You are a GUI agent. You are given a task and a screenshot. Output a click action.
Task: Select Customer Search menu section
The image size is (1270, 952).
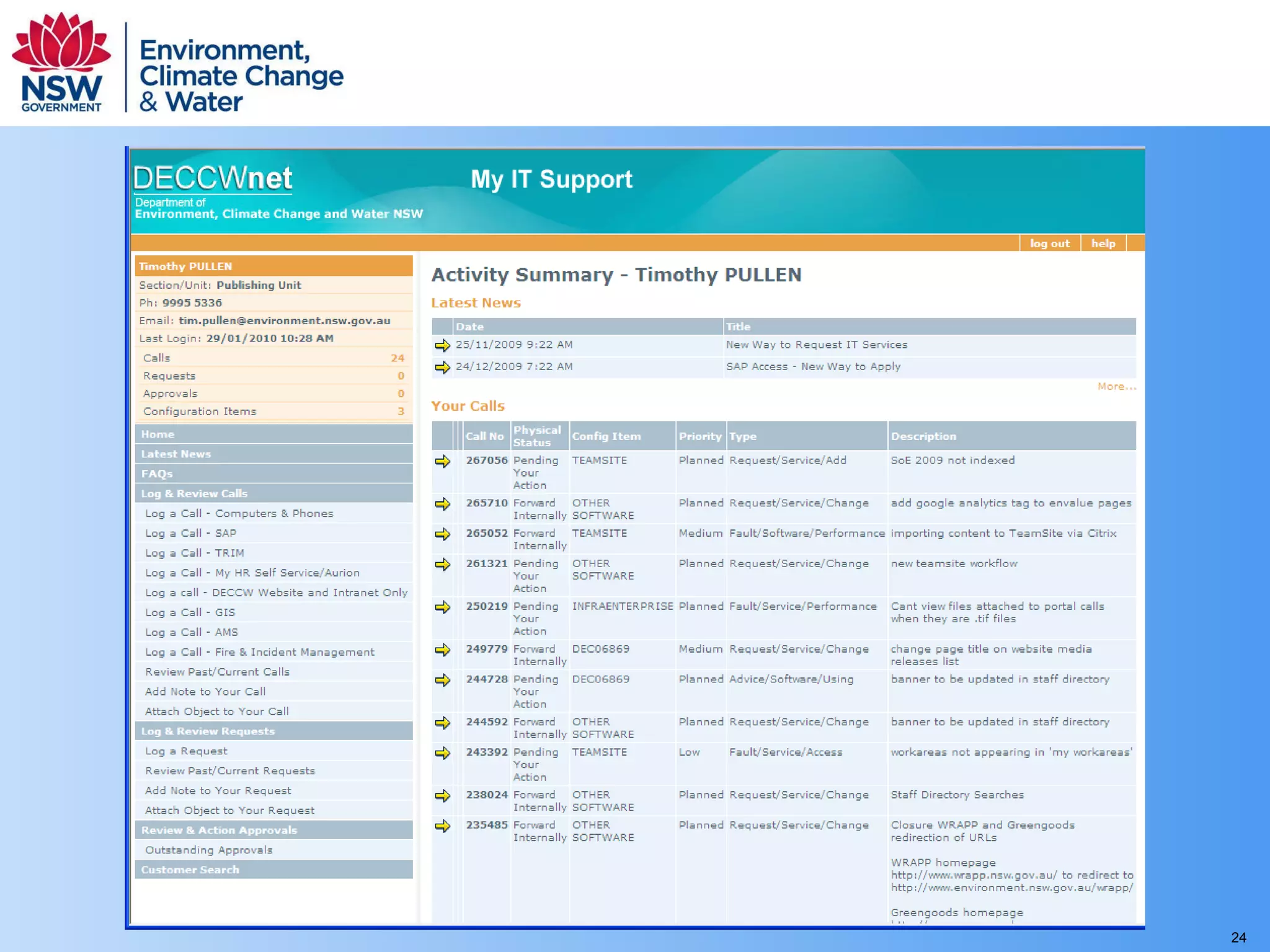tap(190, 870)
